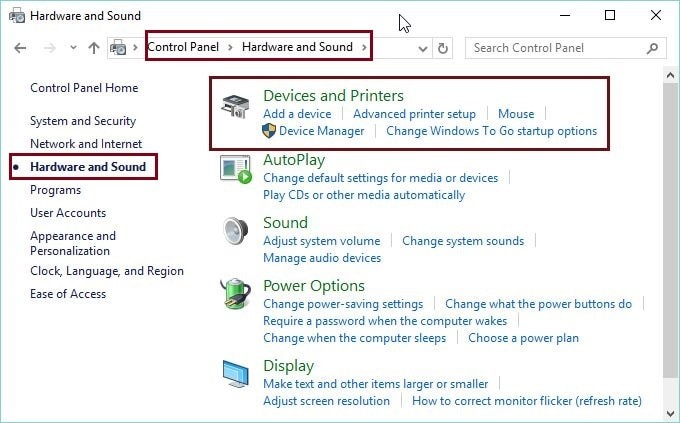Open the Devices and Printers heading
This screenshot has height=423, width=680.
point(333,95)
